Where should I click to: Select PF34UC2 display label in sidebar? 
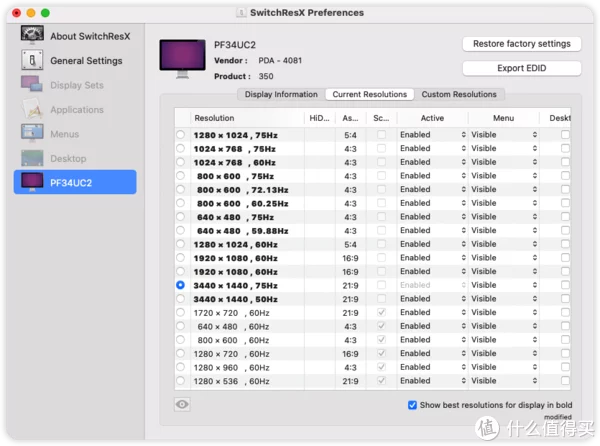coord(71,183)
